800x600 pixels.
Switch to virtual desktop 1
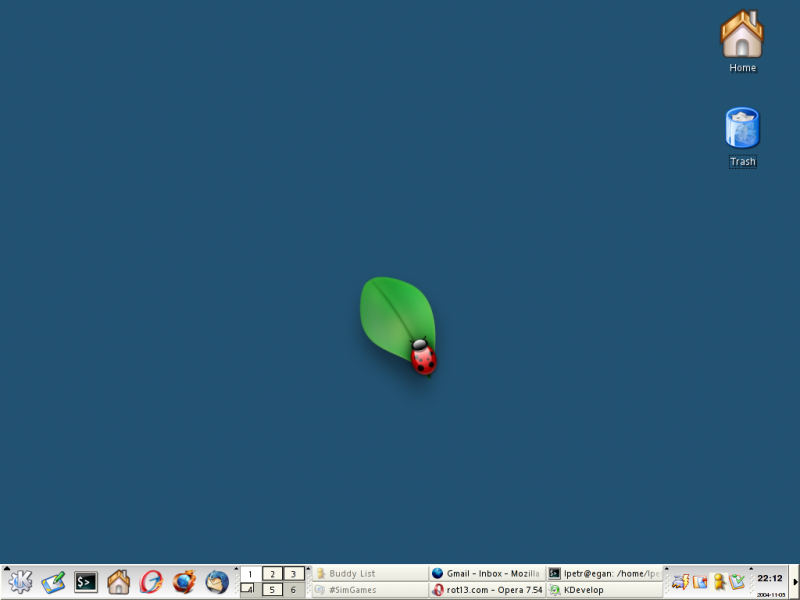(250, 574)
